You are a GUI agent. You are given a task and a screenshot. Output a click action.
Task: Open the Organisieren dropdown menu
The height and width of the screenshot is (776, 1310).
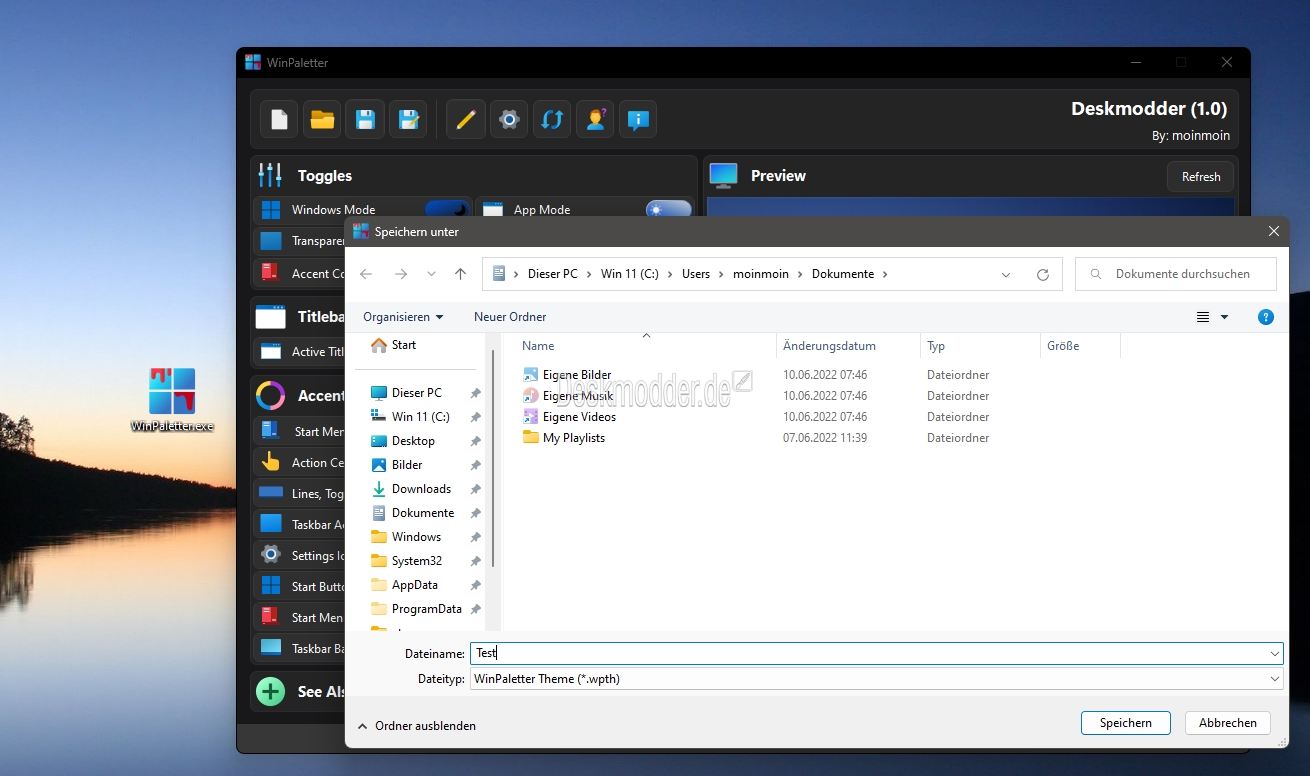click(403, 317)
